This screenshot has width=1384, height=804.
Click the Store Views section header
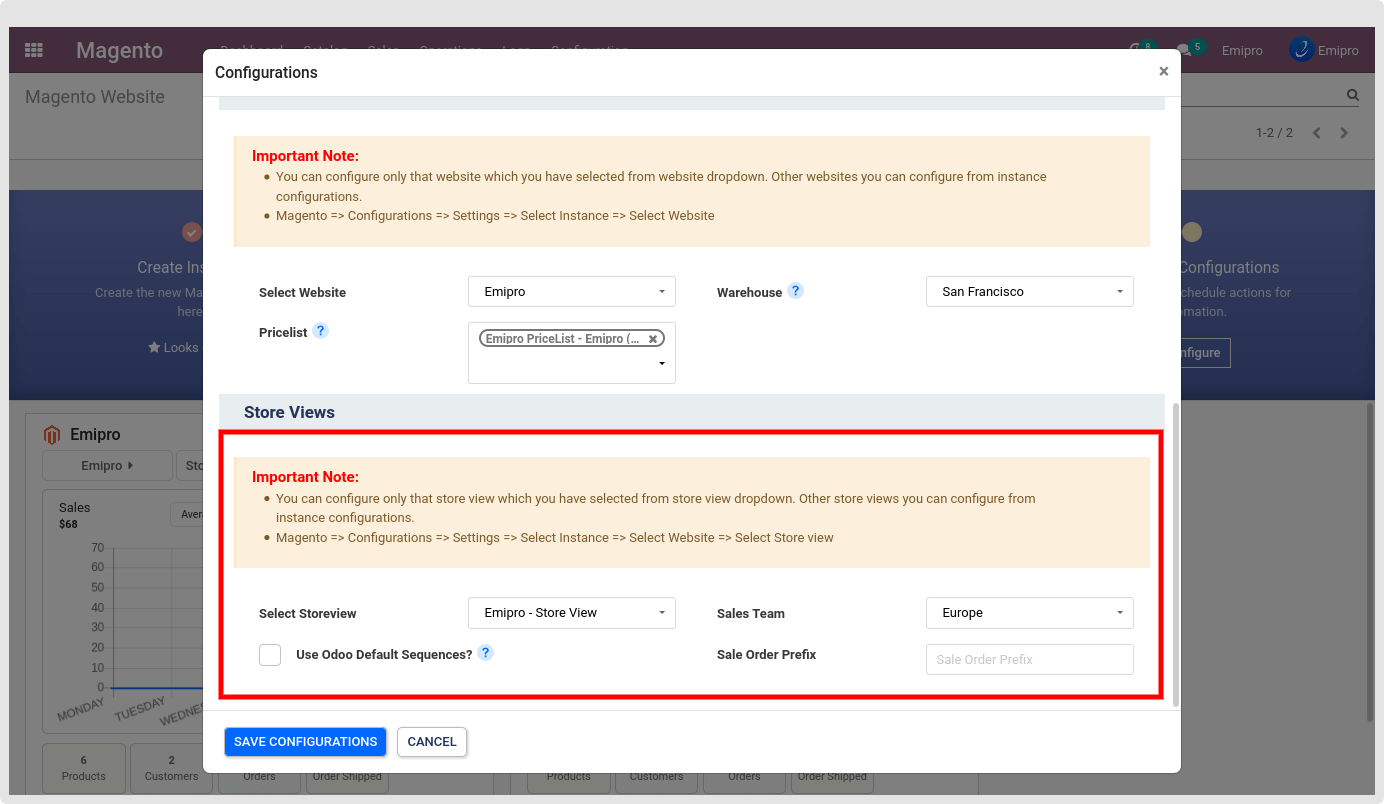tap(692, 412)
